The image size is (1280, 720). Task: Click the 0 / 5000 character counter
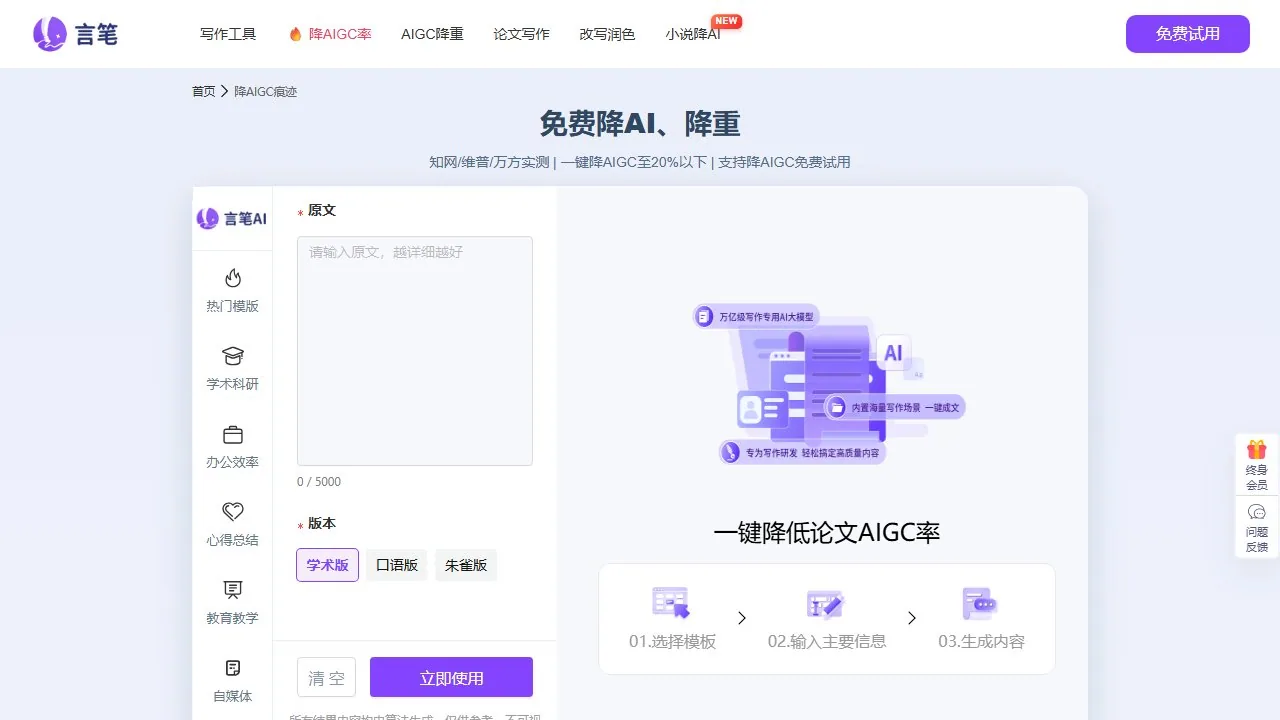[x=319, y=482]
